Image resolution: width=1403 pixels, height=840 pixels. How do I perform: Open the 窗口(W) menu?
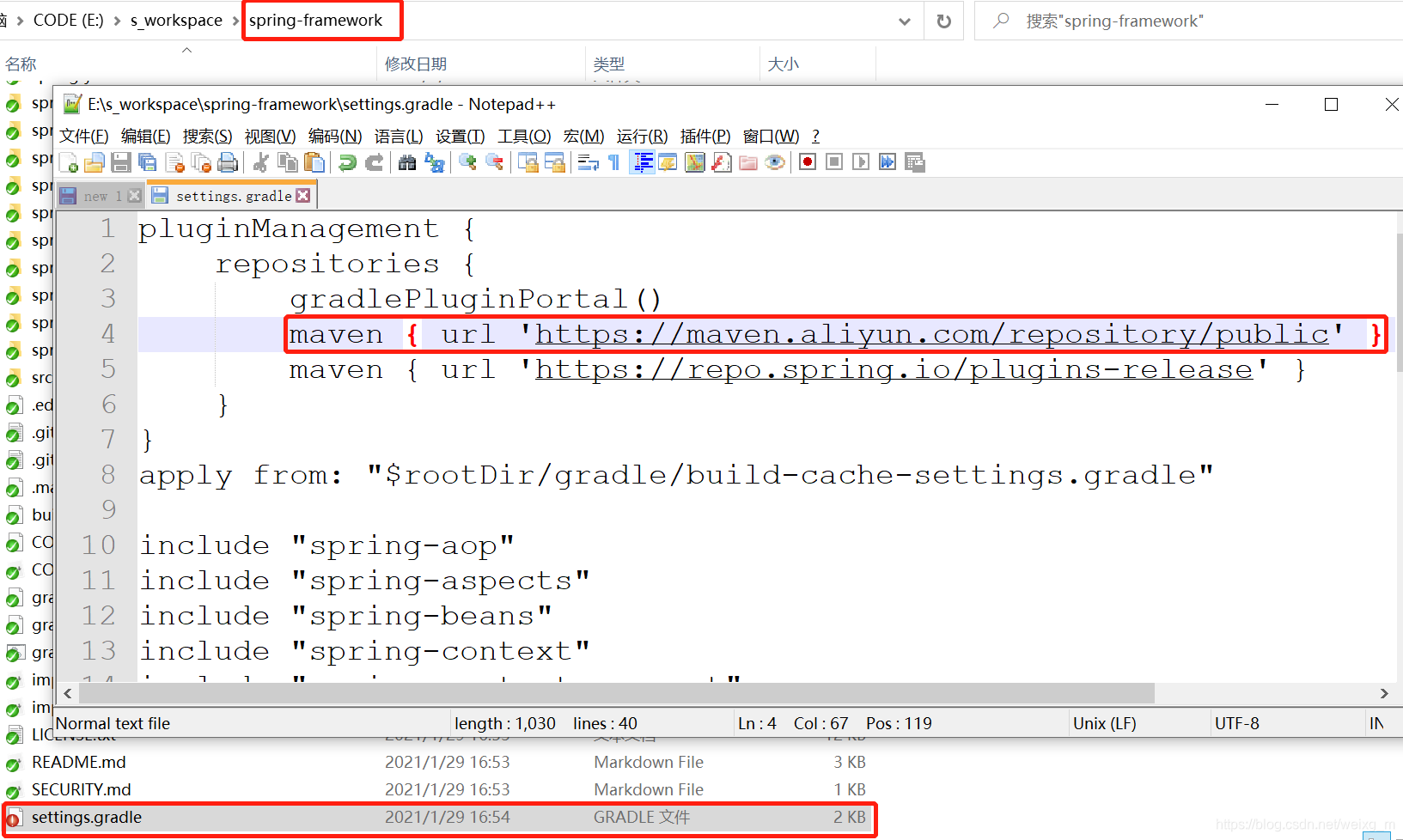(772, 137)
